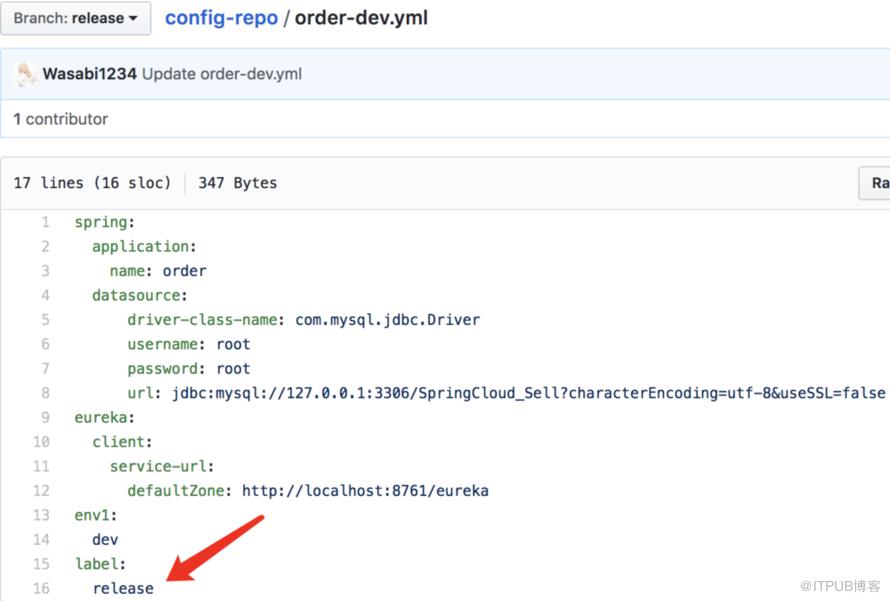The height and width of the screenshot is (601, 890).
Task: Open the Update order-dev.yml commit message
Action: coord(222,74)
